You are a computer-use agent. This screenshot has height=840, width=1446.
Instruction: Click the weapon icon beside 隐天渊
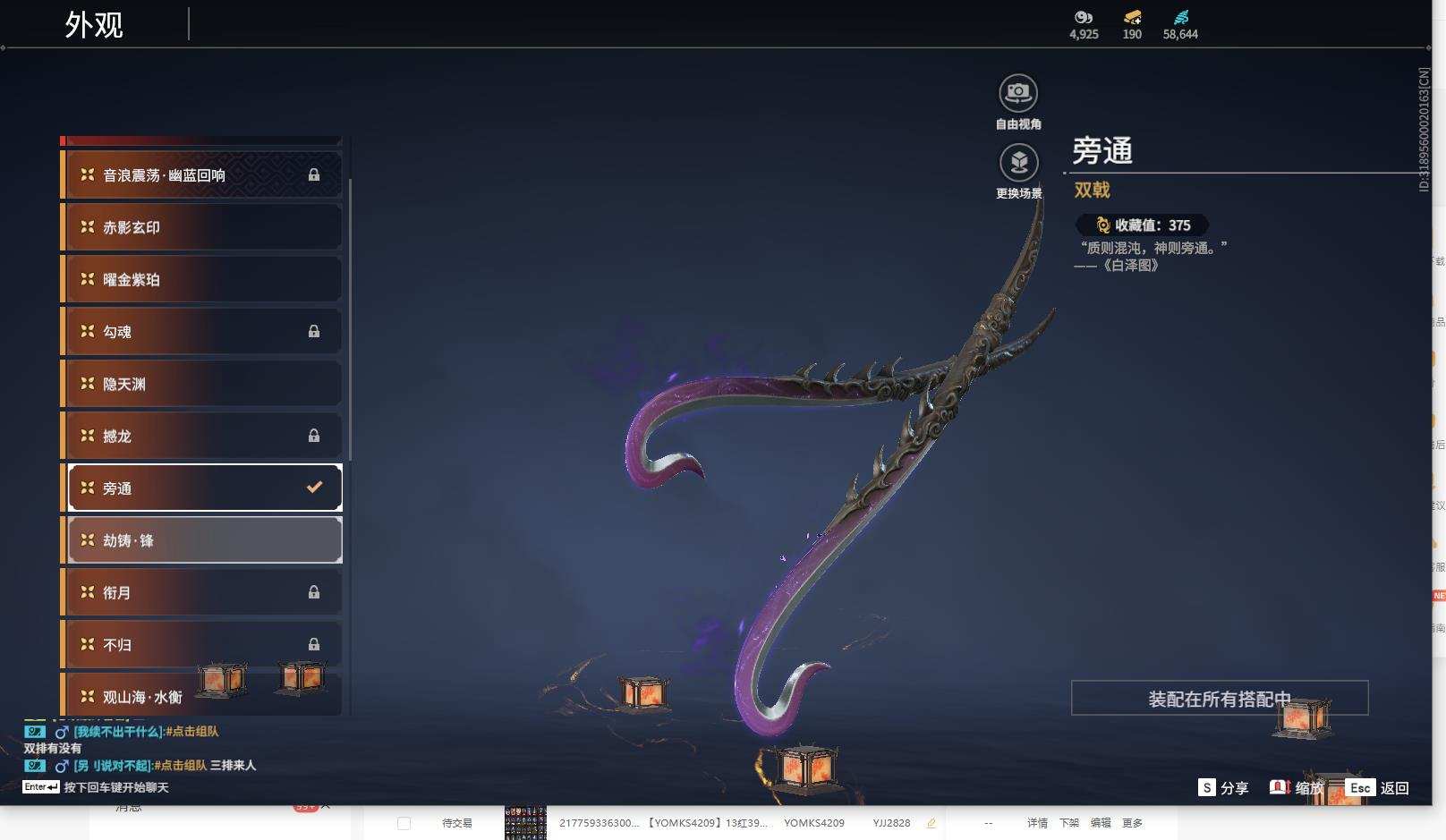(88, 384)
